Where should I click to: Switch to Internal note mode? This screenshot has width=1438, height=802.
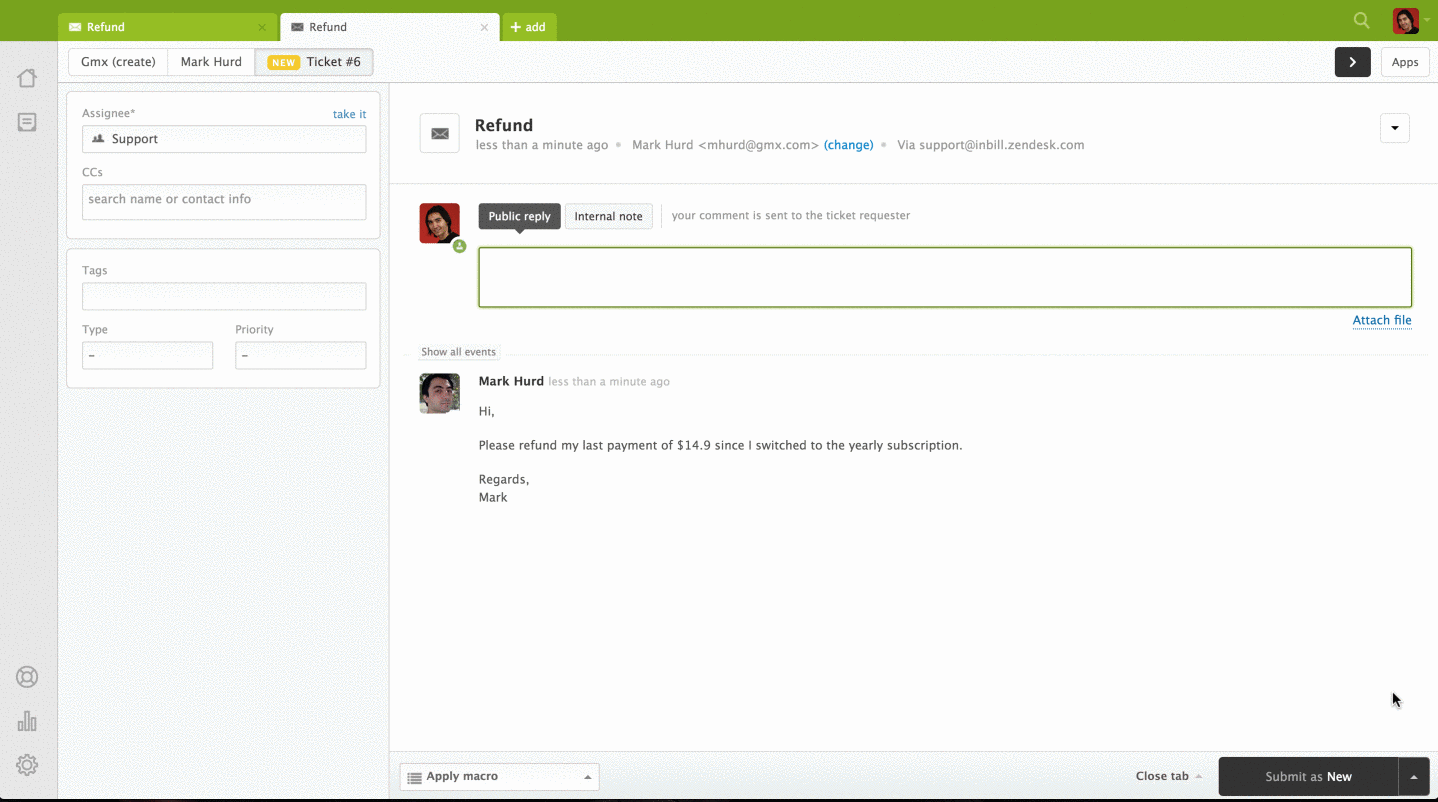point(608,216)
